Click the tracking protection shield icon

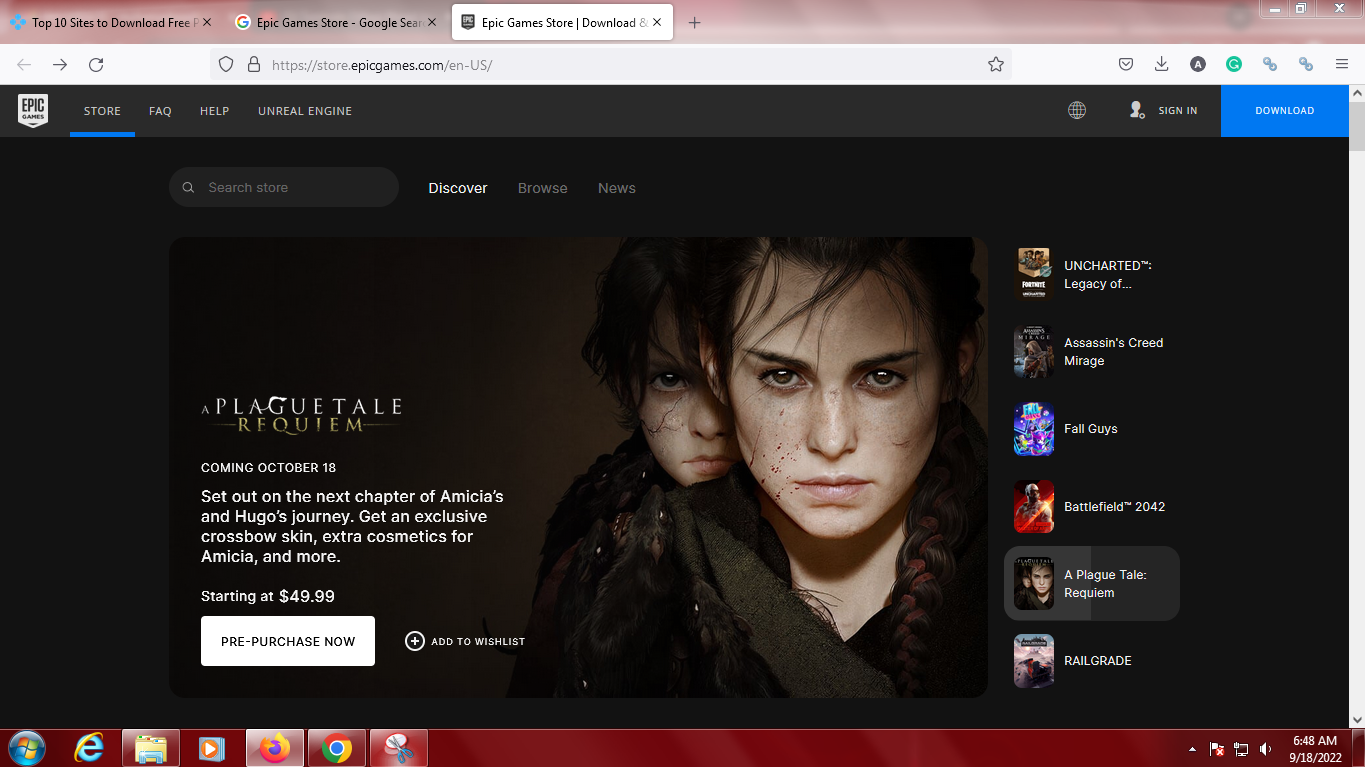click(226, 64)
